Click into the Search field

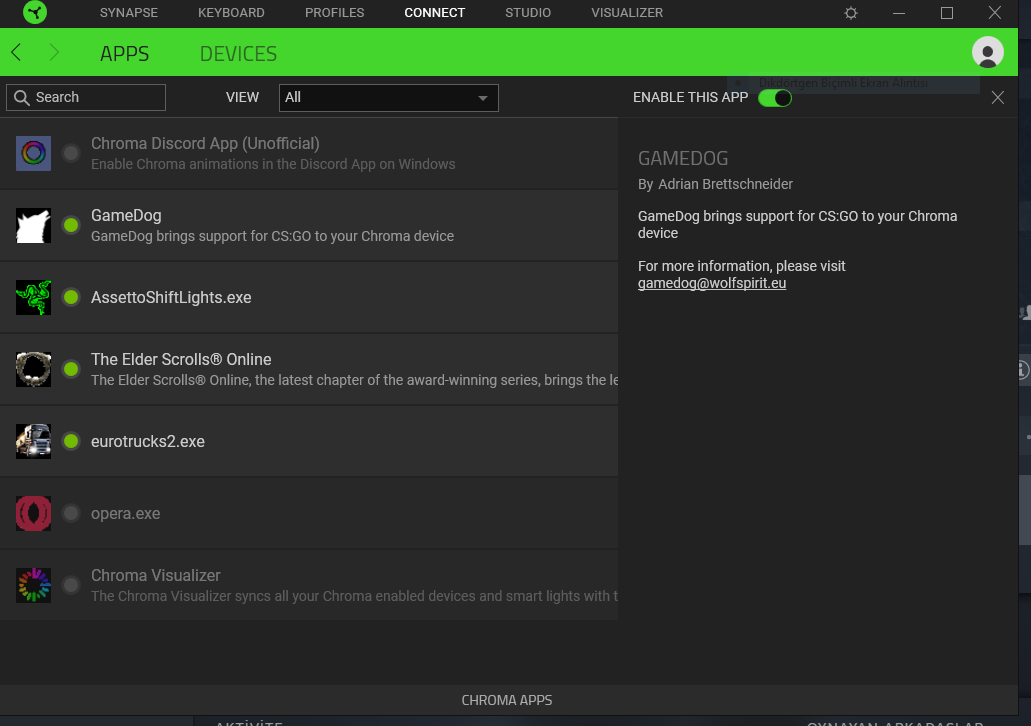click(86, 97)
